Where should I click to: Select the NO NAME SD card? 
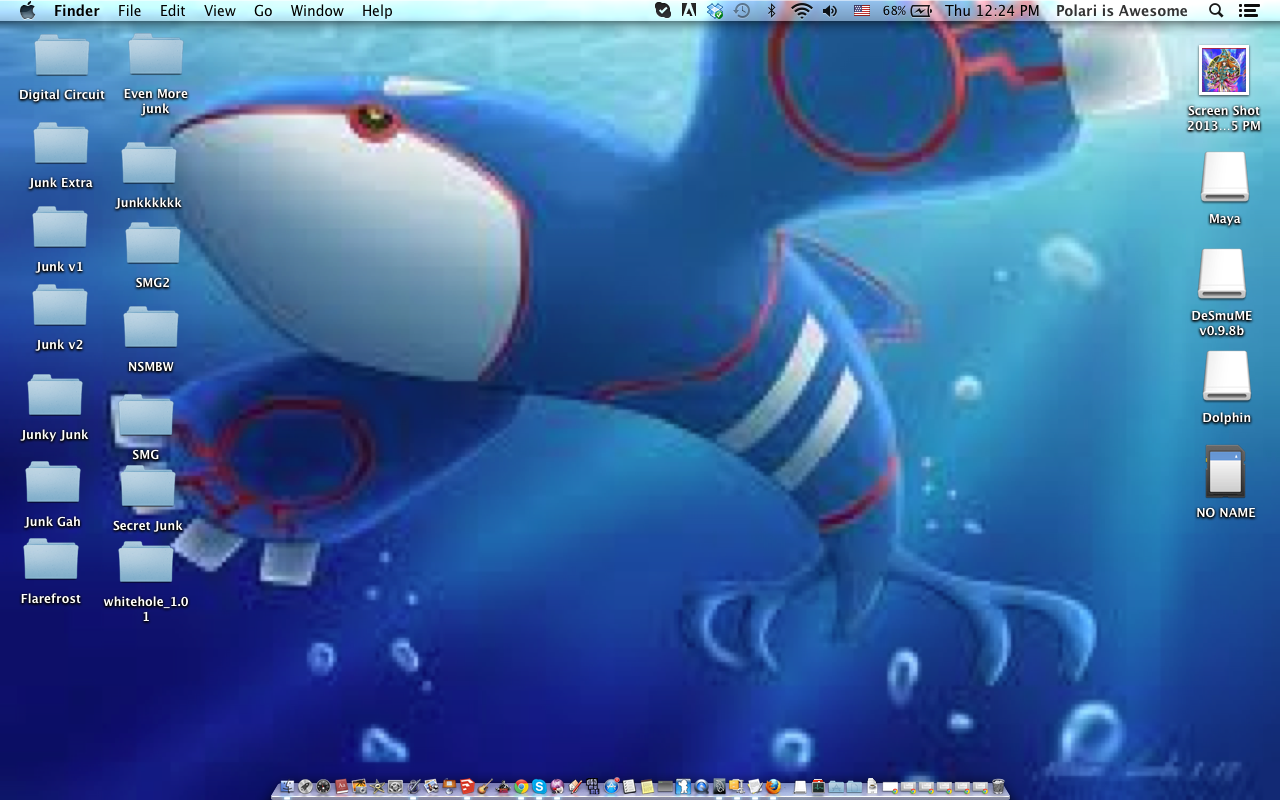1225,472
